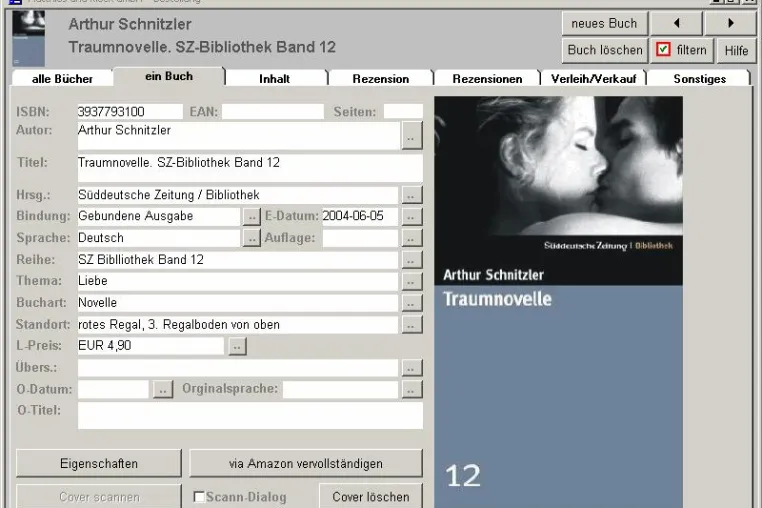This screenshot has height=508, width=762.
Task: Open the Inhalt tab
Action: point(275,79)
